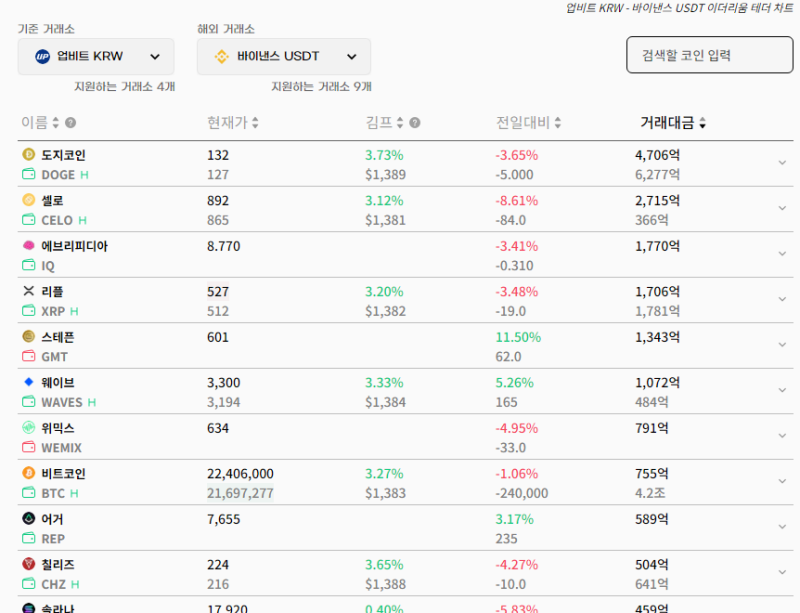This screenshot has width=800, height=613.
Task: Click the H badge next to BTC
Action: coord(74,494)
